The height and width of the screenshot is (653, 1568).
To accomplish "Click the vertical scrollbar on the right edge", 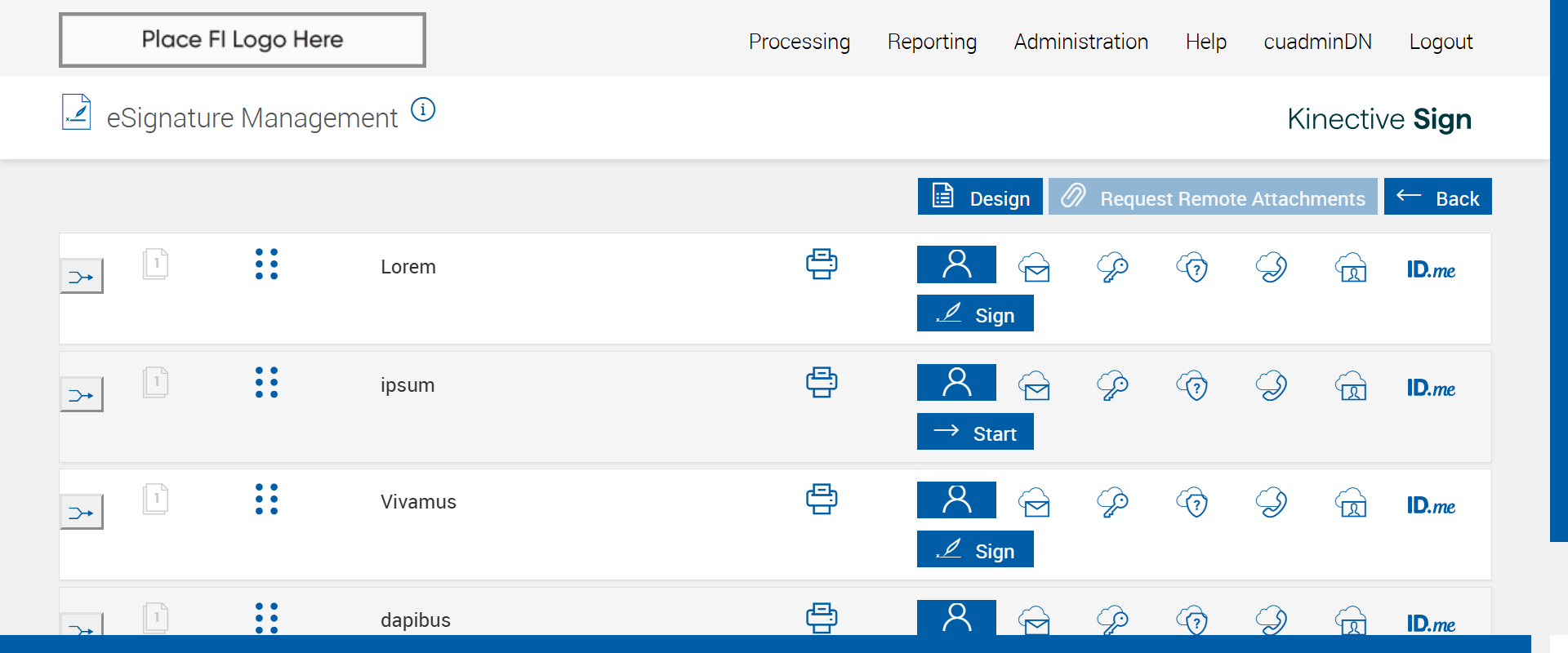I will (x=1558, y=269).
